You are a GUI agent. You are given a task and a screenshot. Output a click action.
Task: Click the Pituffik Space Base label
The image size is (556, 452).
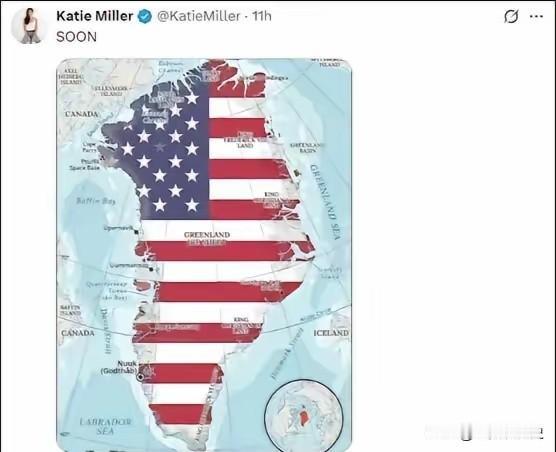(85, 164)
